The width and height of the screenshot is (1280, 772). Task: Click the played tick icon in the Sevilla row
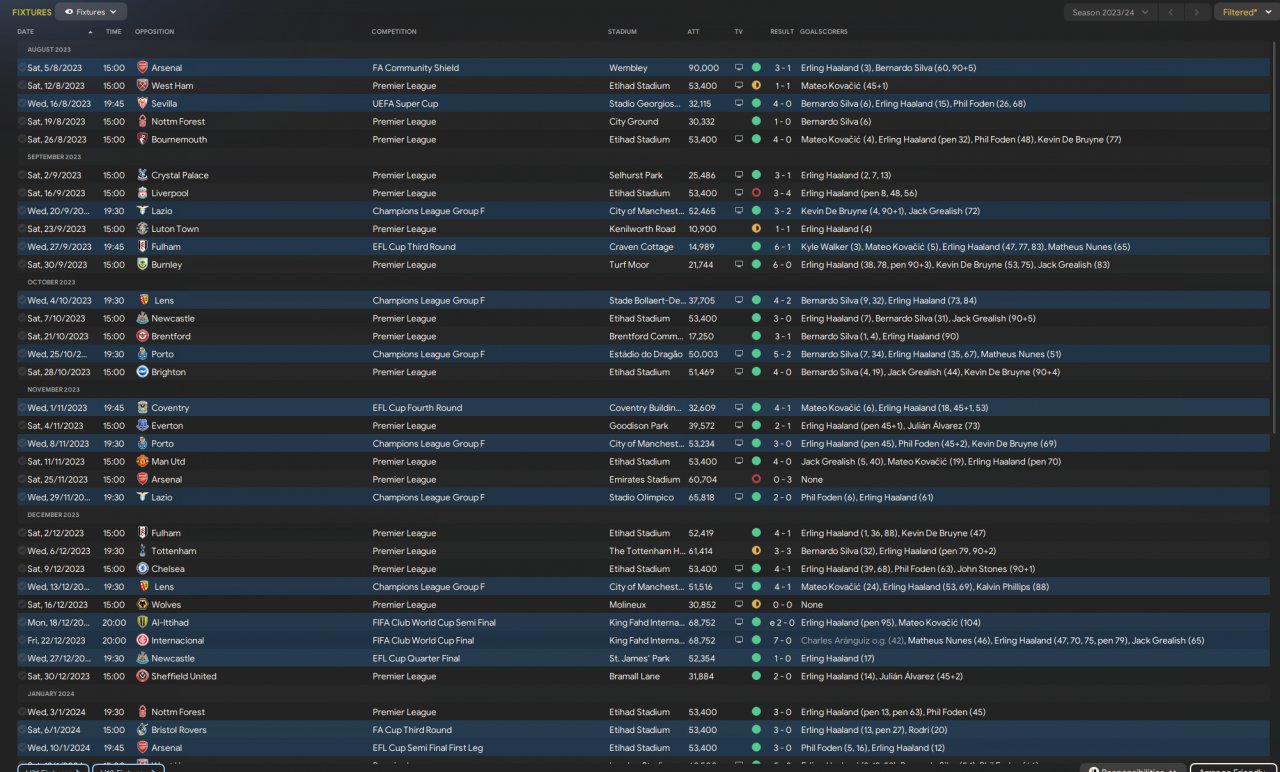(22, 104)
